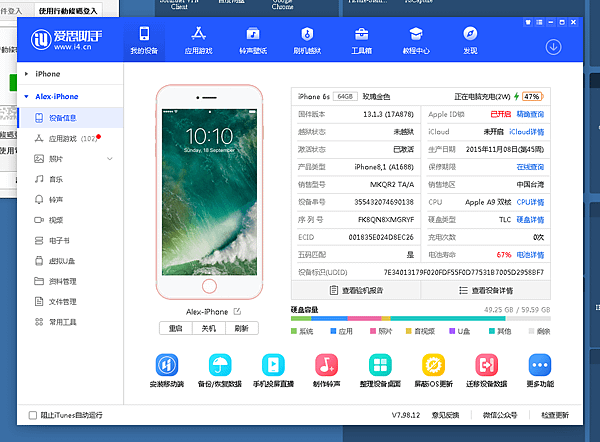The image size is (600, 442).
Task: Launch 迁移设备数据 migrate device data tool
Action: (x=486, y=370)
